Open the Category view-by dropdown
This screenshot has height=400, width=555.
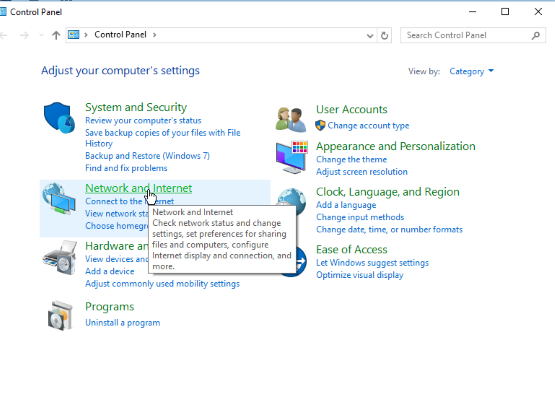[x=471, y=71]
